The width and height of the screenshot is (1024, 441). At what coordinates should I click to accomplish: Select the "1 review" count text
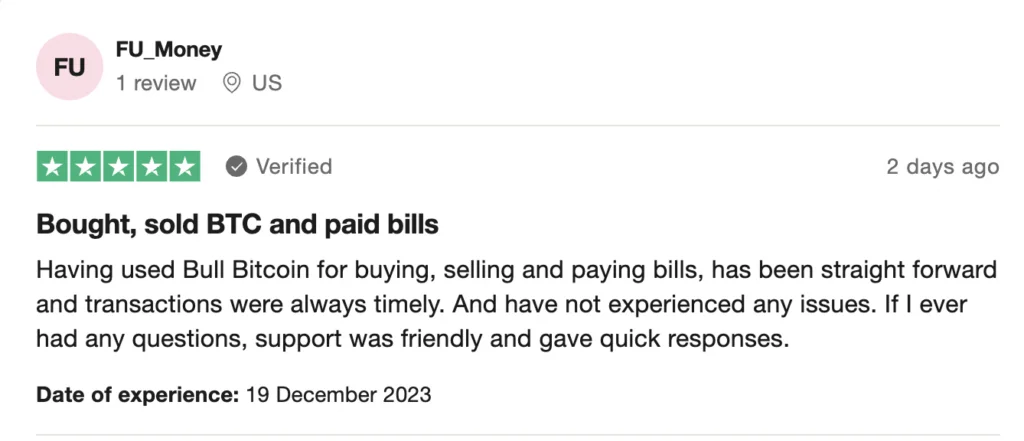(x=156, y=83)
